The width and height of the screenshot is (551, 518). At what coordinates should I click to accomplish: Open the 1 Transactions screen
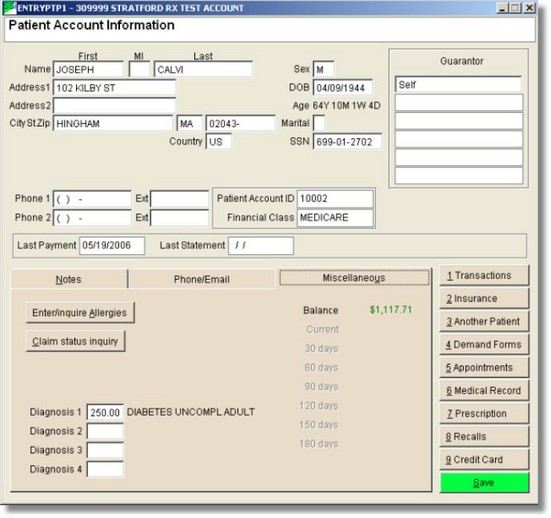pyautogui.click(x=484, y=276)
